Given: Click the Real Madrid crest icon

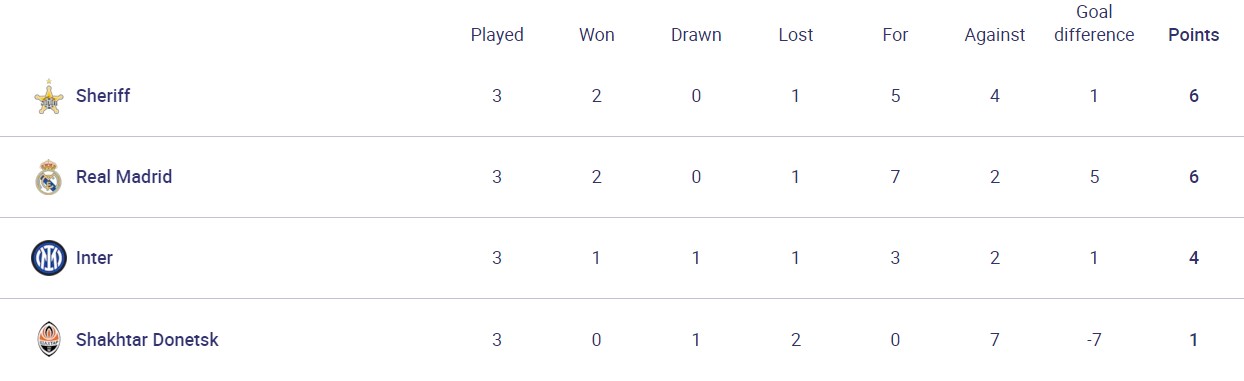Looking at the screenshot, I should [x=48, y=177].
